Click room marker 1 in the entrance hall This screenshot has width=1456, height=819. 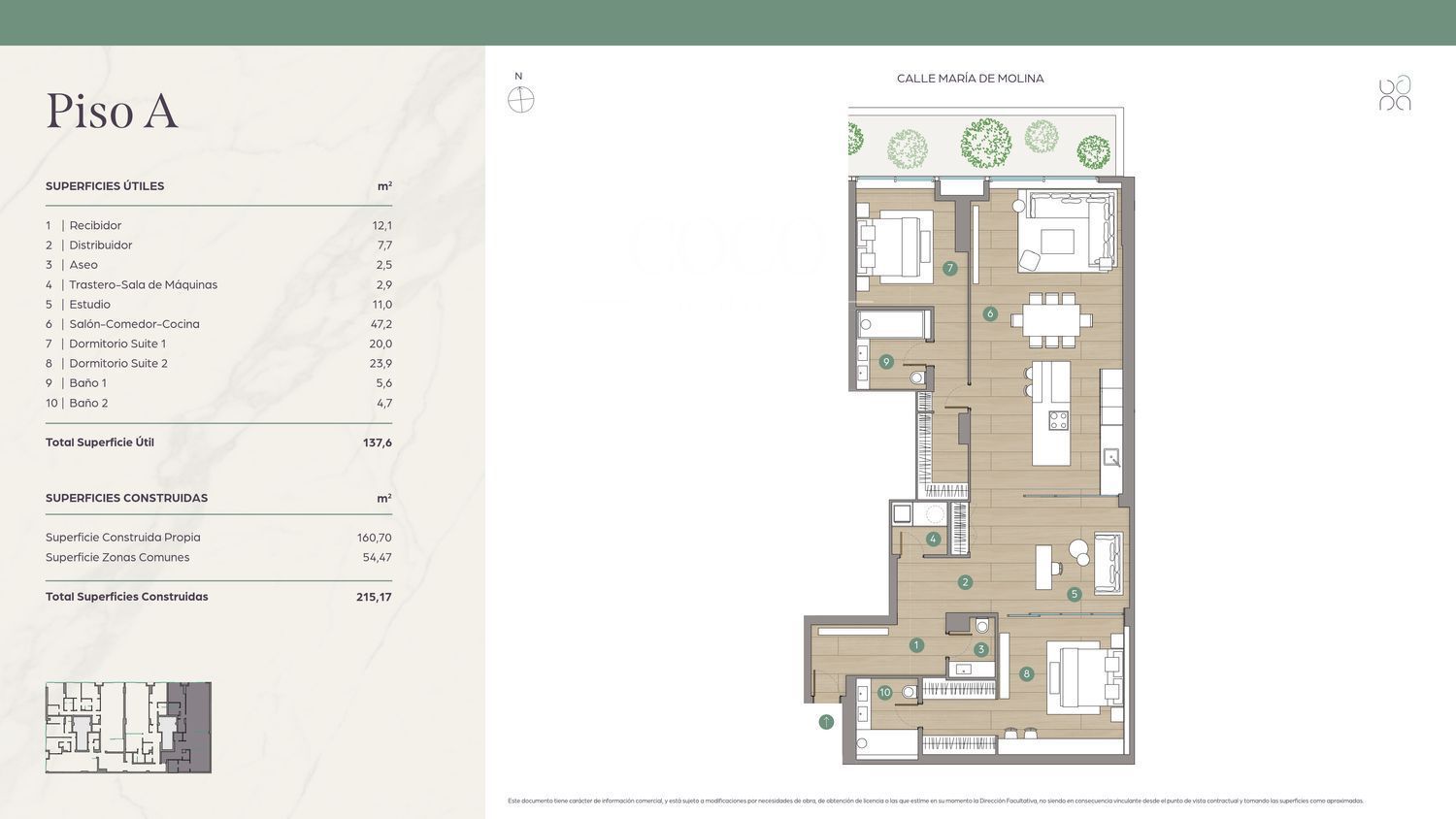tap(916, 645)
